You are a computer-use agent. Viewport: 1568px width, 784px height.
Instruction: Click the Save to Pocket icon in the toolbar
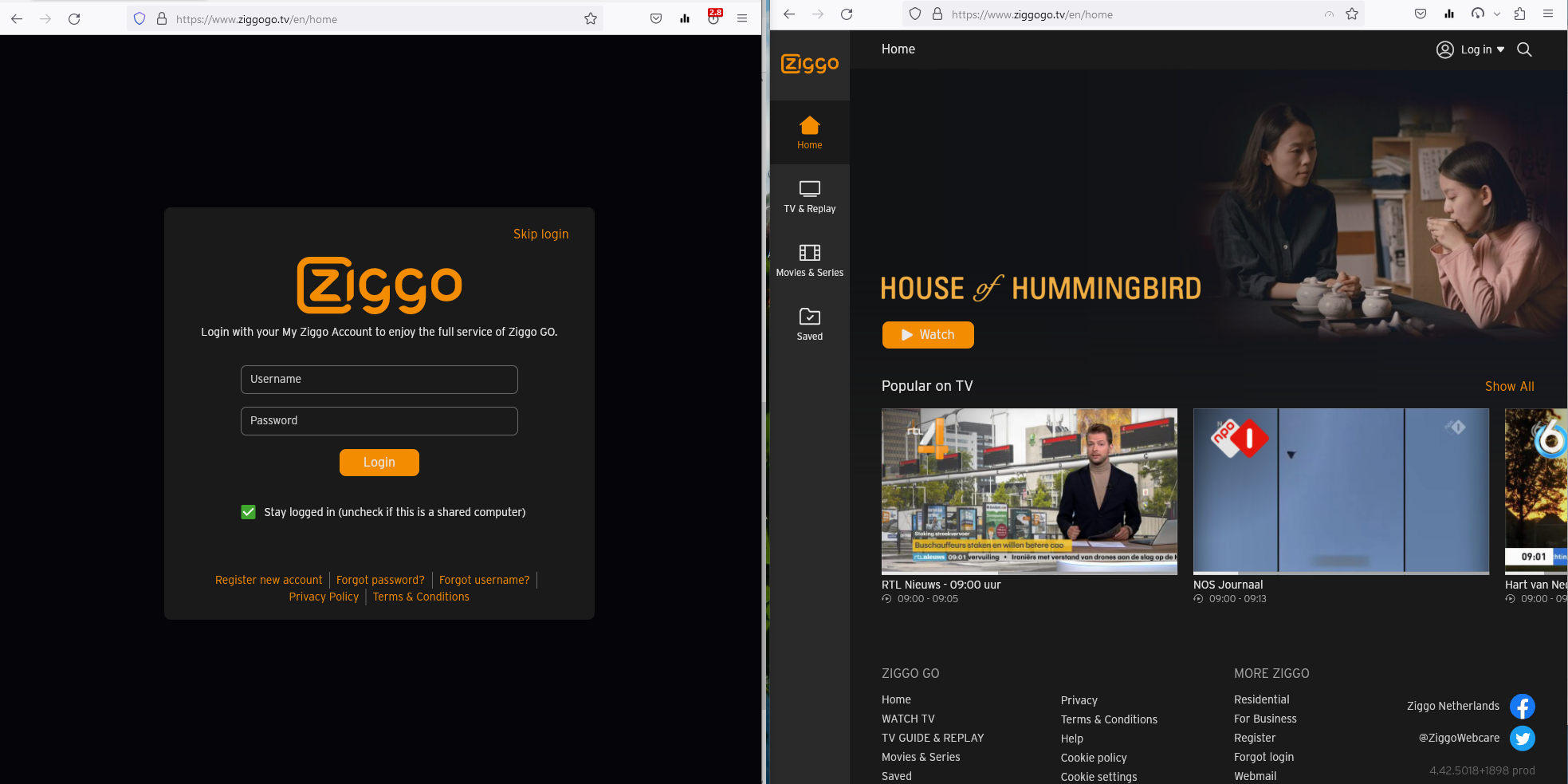[x=1420, y=14]
